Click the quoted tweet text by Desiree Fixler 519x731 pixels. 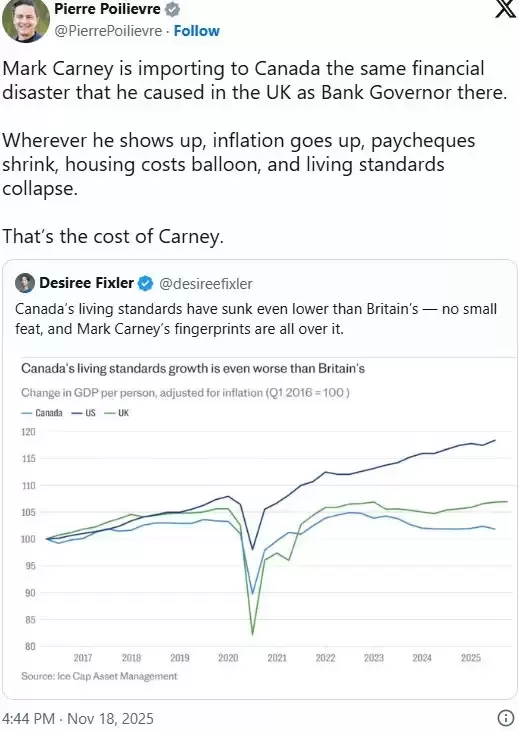(x=256, y=319)
